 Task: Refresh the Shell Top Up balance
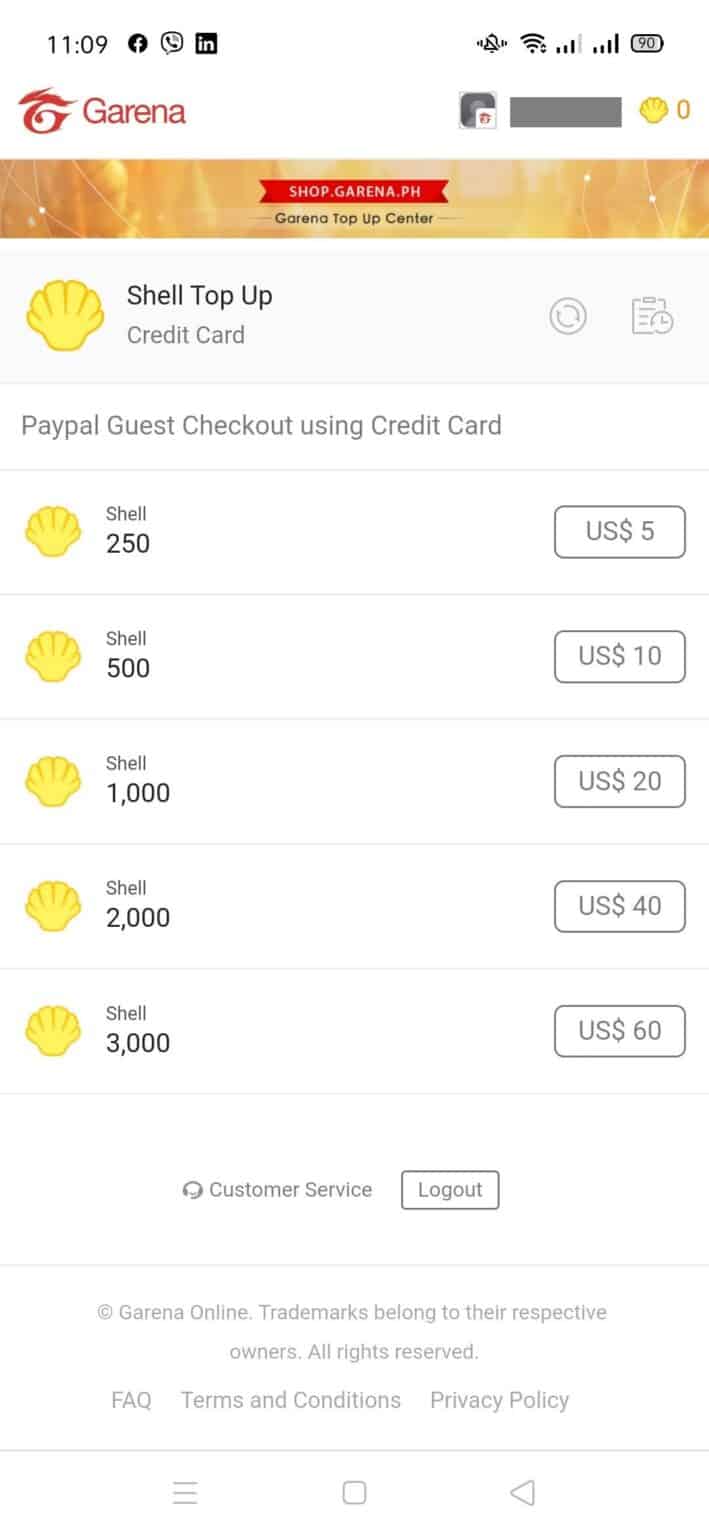[568, 316]
